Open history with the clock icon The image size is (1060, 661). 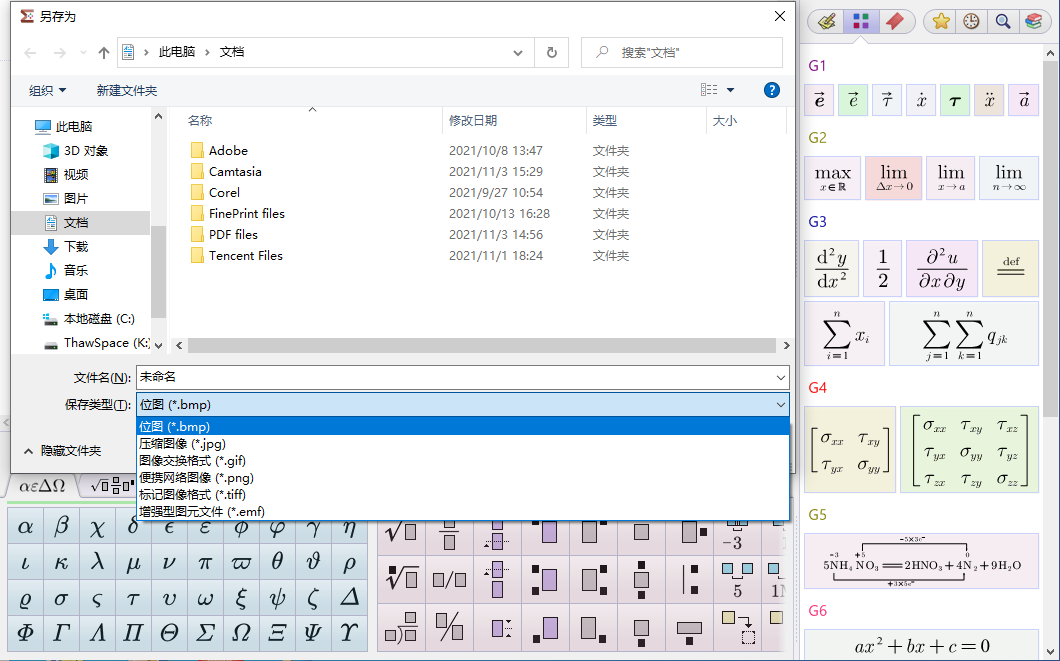pyautogui.click(x=971, y=21)
